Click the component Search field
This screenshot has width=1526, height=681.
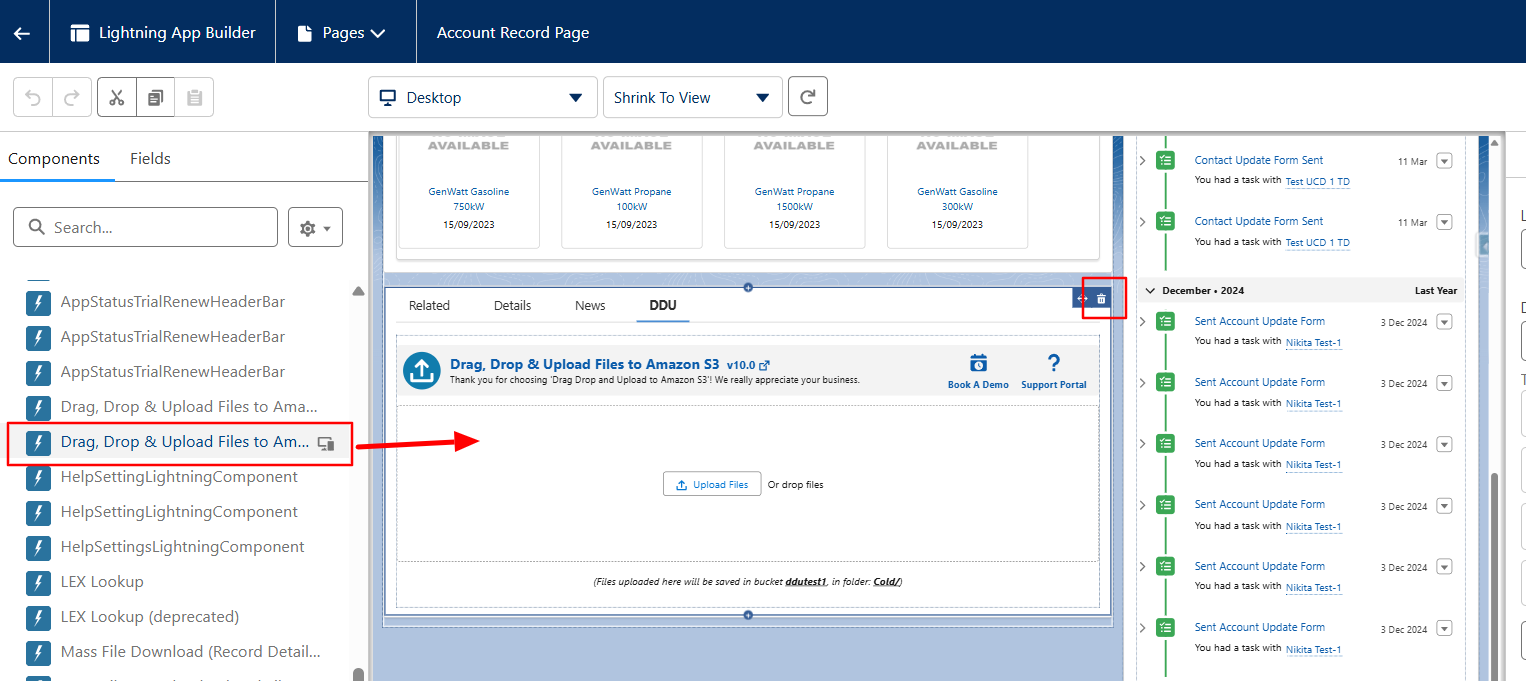145,227
